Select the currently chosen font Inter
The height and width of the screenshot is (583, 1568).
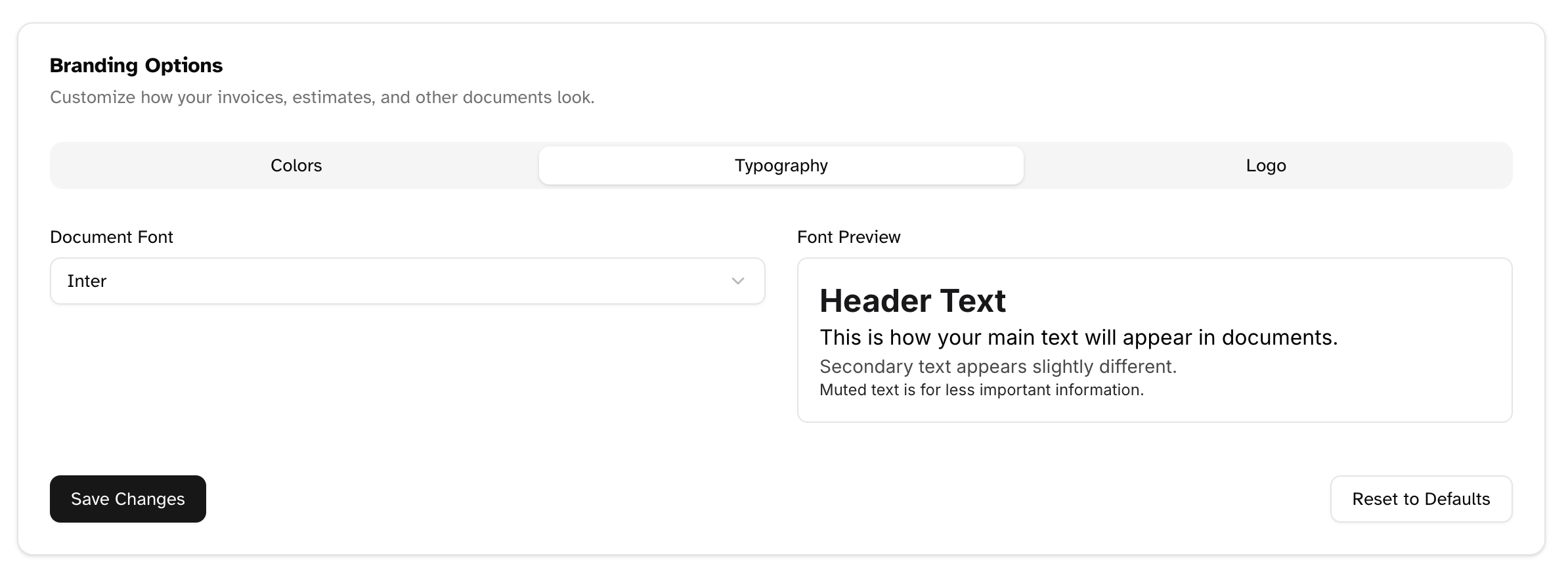click(87, 281)
